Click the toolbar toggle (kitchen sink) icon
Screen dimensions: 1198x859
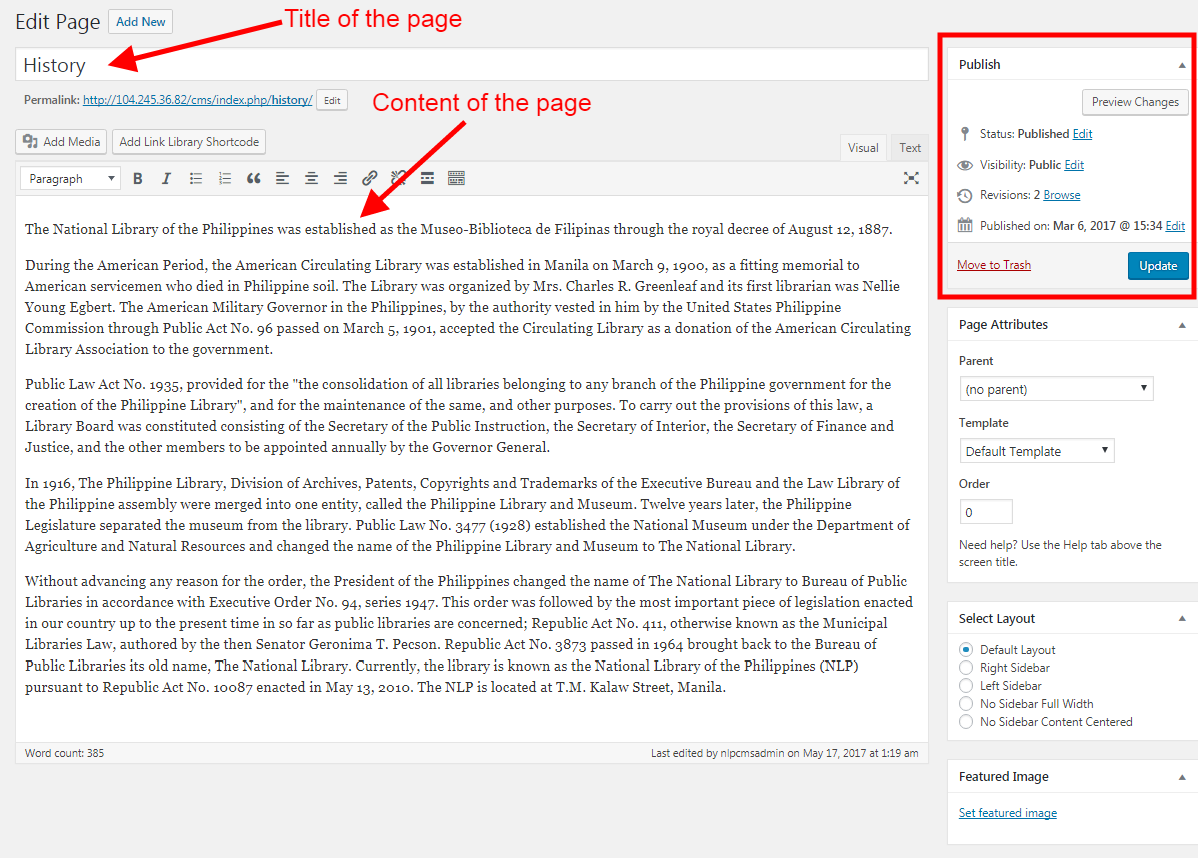coord(456,179)
